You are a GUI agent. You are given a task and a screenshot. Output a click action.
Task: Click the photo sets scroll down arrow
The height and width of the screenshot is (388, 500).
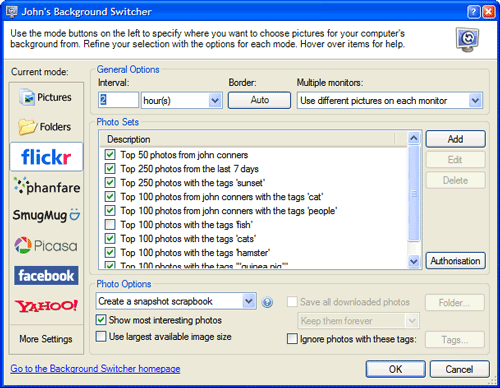point(414,261)
